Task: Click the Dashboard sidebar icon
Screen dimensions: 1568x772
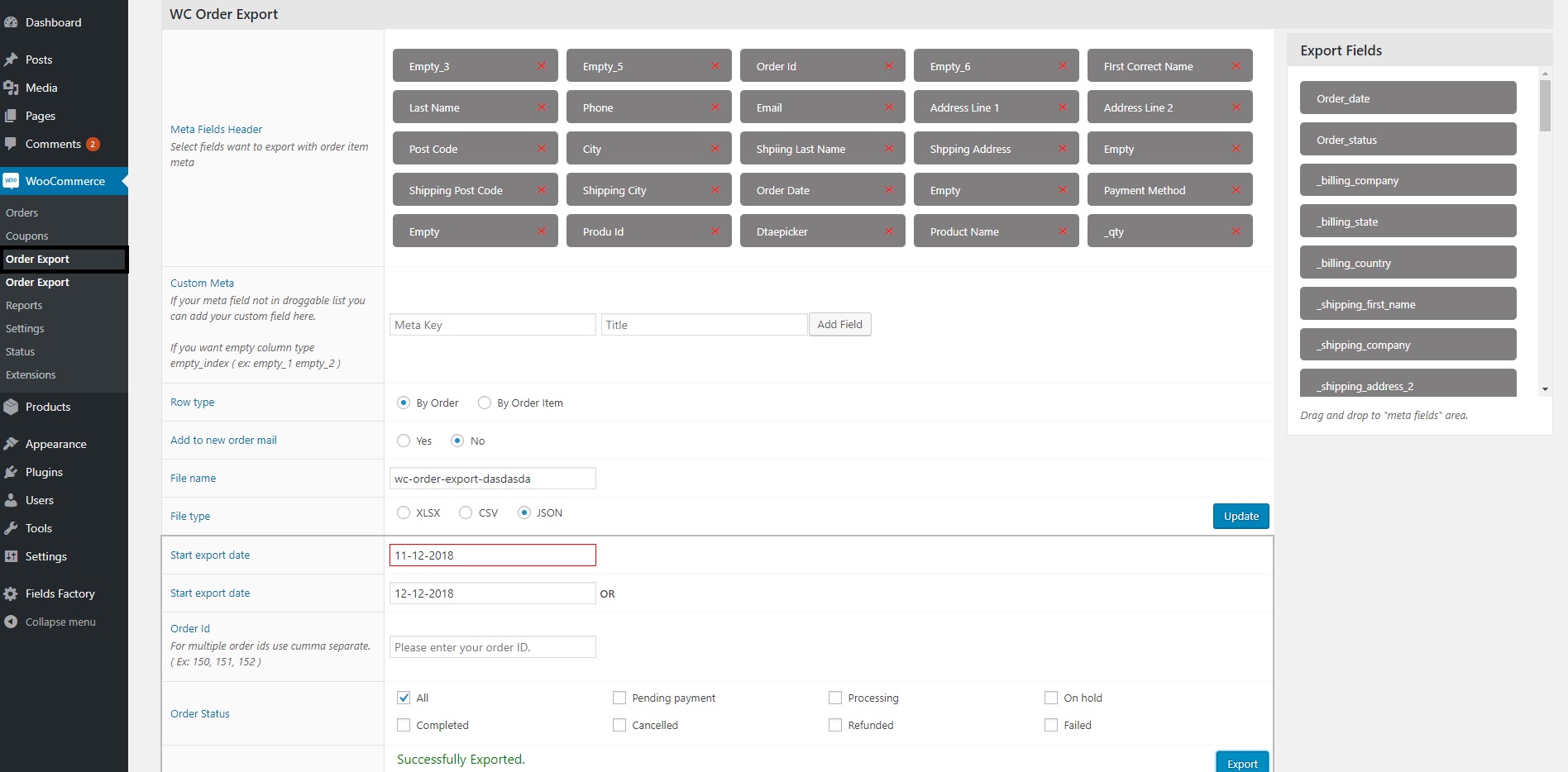Action: click(x=11, y=22)
